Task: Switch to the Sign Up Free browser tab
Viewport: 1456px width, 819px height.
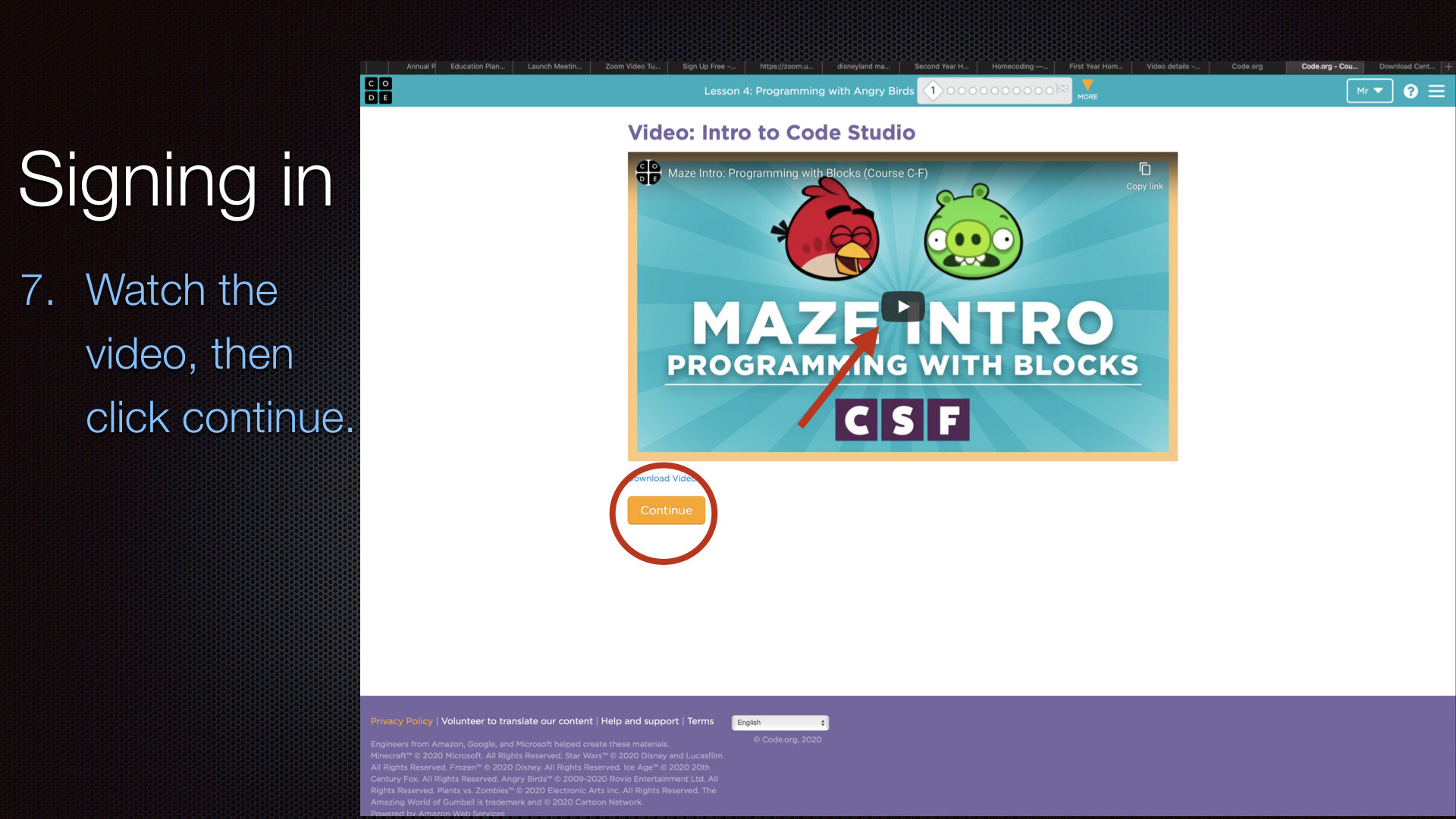Action: 708,67
